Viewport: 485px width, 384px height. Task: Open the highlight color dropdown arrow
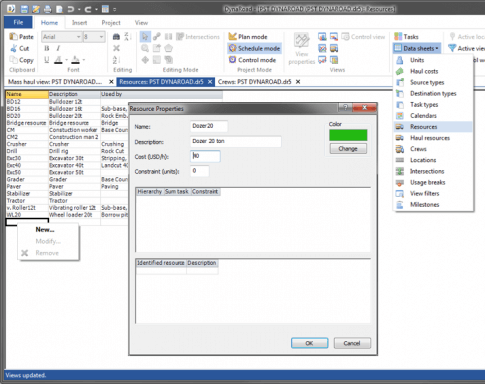click(84, 60)
